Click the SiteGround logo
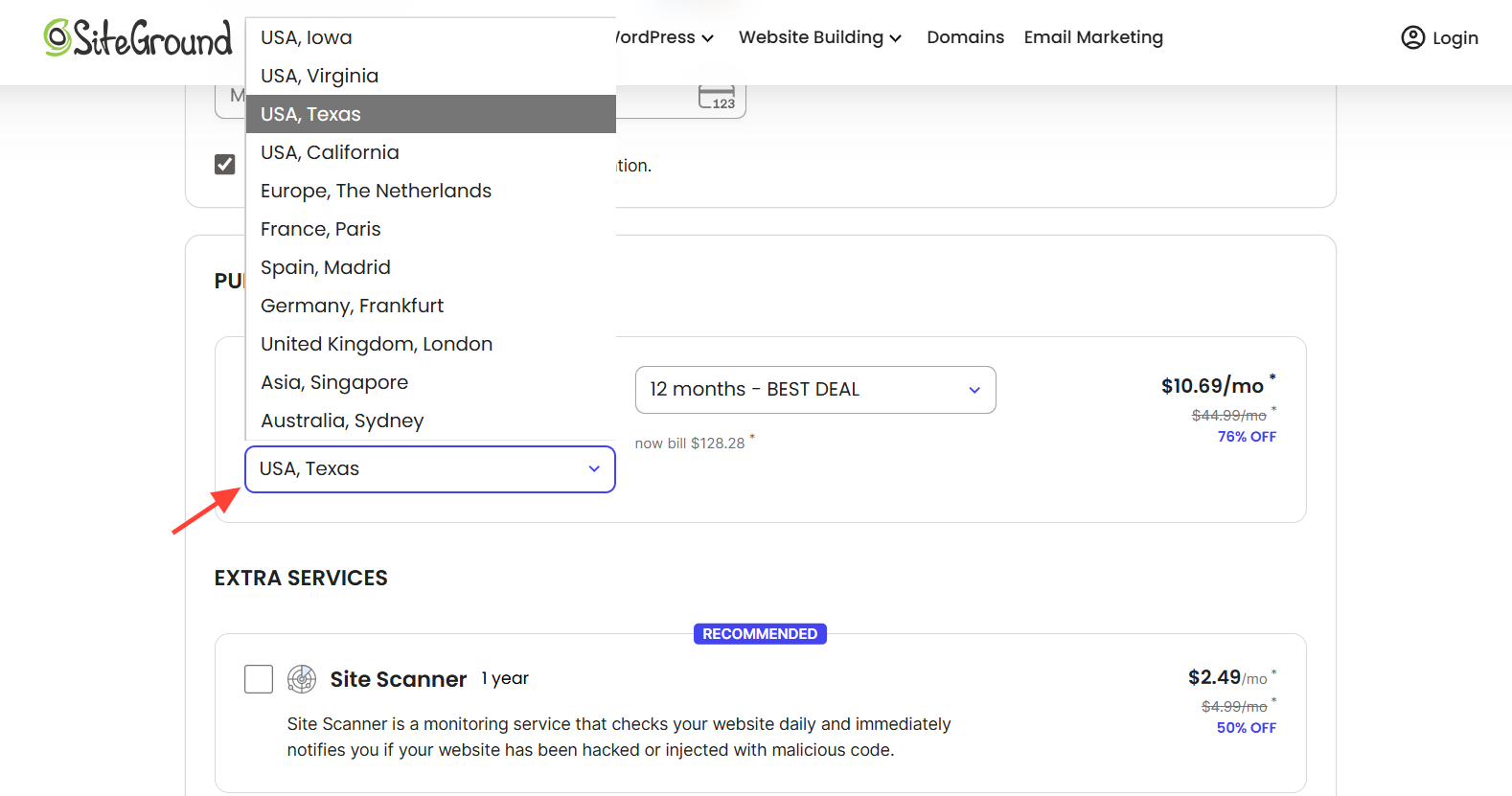Viewport: 1512px width, 796px height. point(138,38)
